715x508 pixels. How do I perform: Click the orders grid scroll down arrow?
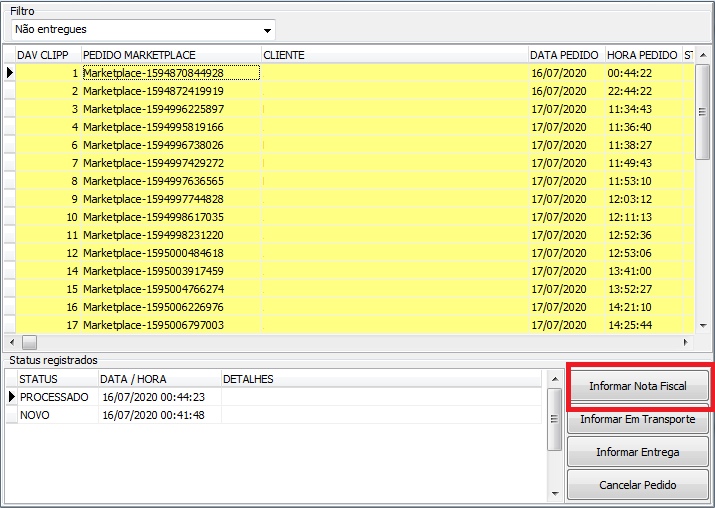tap(704, 325)
